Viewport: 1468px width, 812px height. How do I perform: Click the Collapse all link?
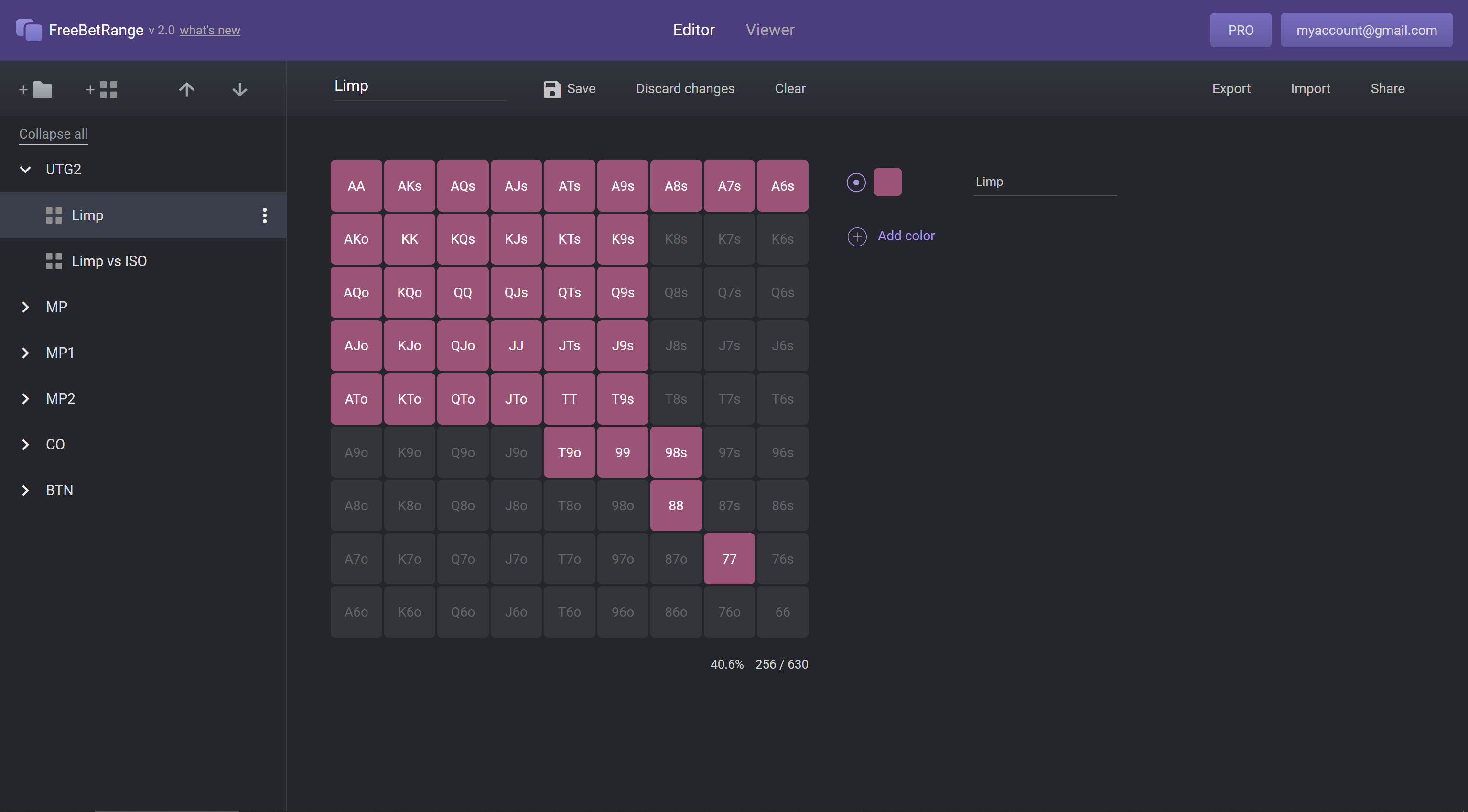[x=53, y=133]
